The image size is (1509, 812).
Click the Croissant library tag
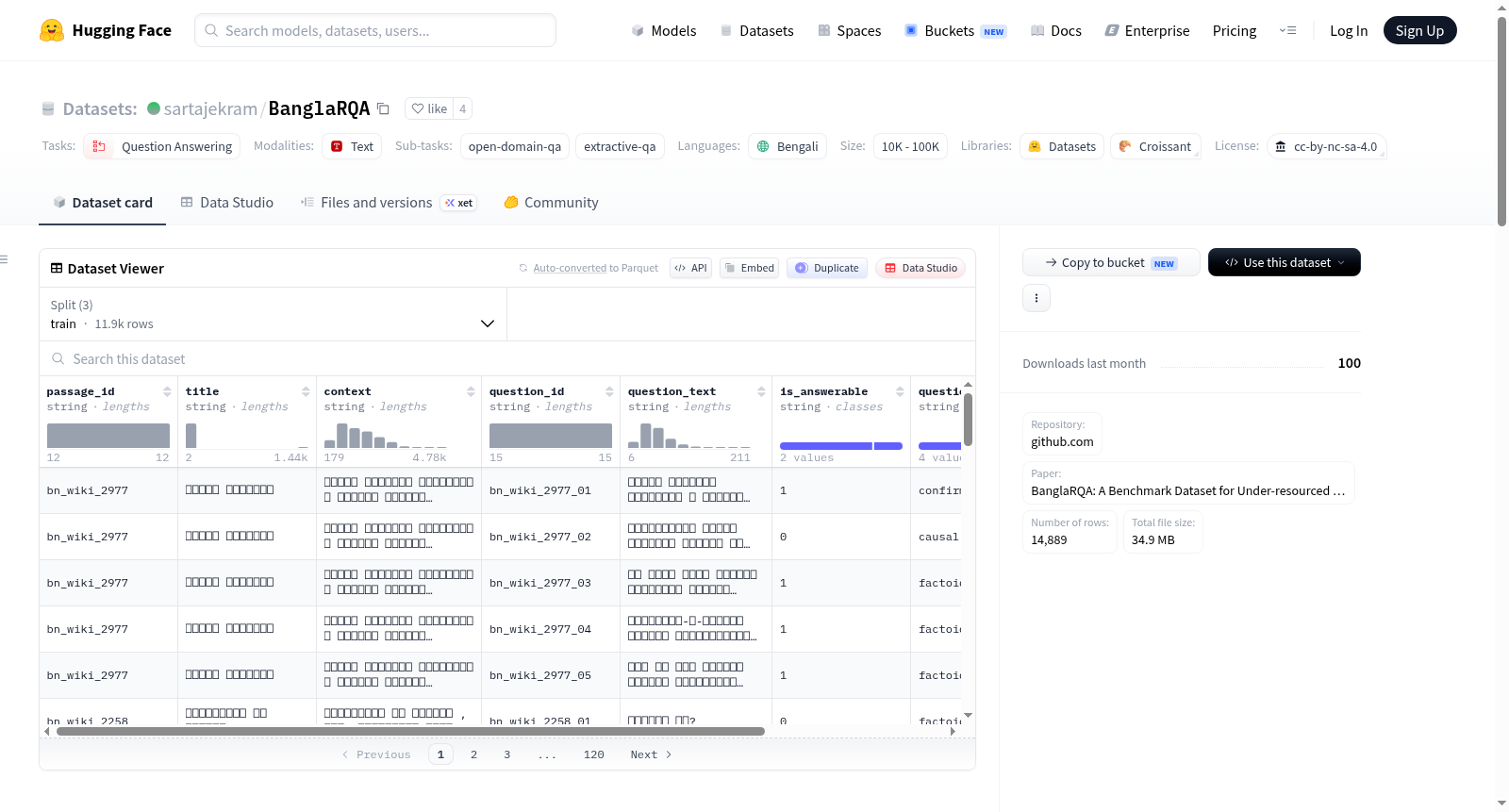click(x=1155, y=146)
